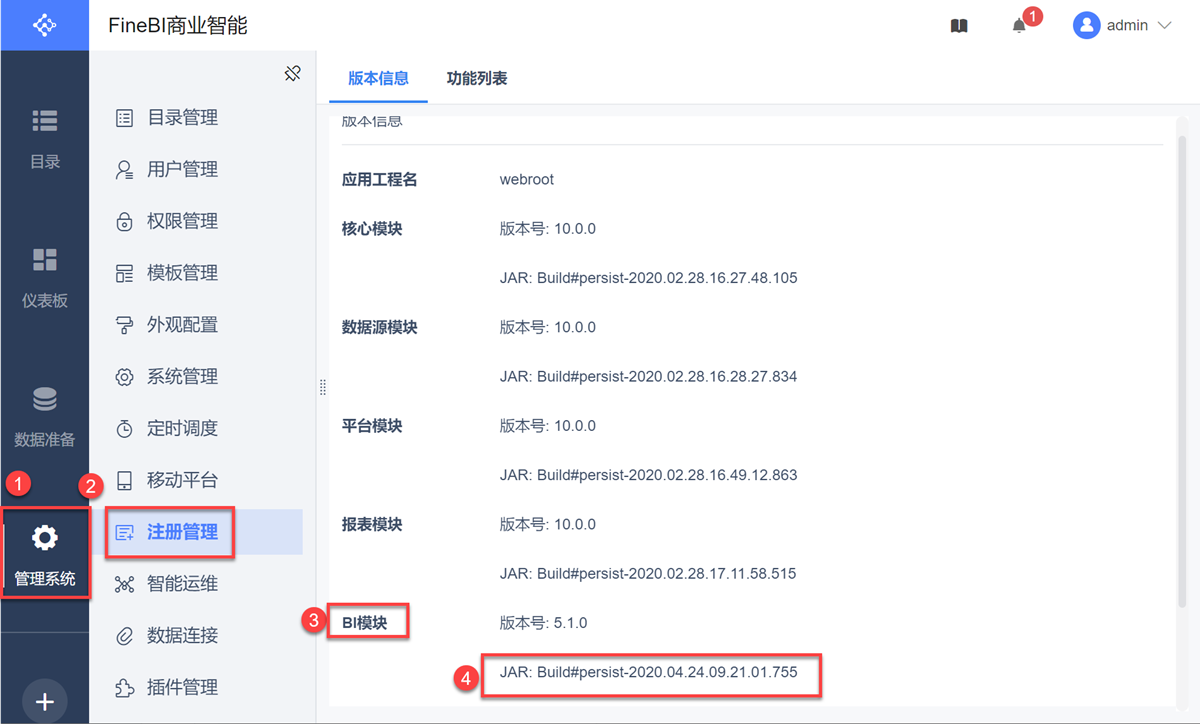Screen dimensions: 1200x724
Task: Click JAR build 2020.02.28.16.28.27.834 text
Action: pyautogui.click(x=649, y=377)
